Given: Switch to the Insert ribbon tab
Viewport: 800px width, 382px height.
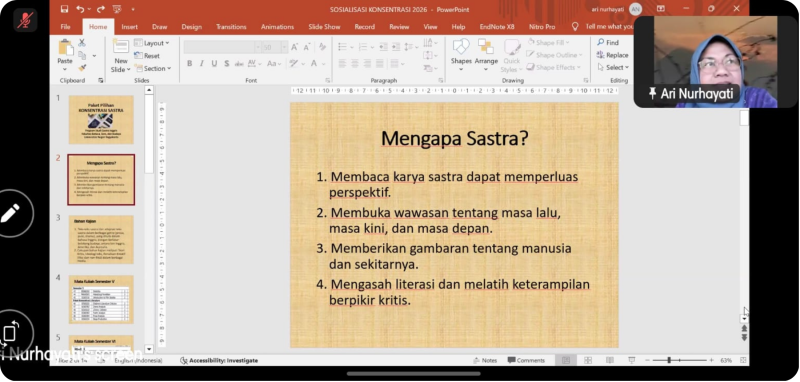Looking at the screenshot, I should [130, 27].
